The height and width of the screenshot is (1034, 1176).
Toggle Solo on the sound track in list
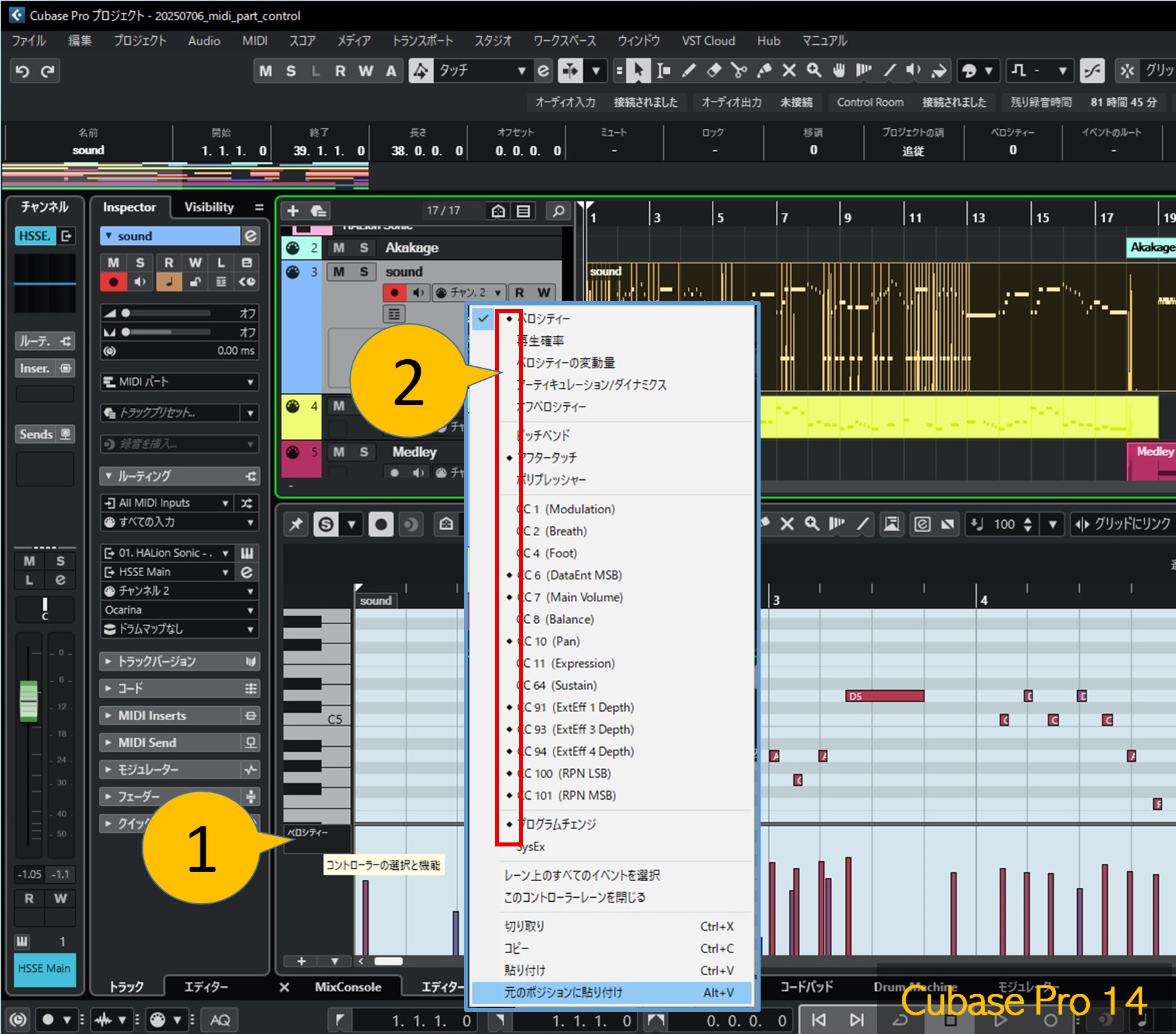point(364,272)
